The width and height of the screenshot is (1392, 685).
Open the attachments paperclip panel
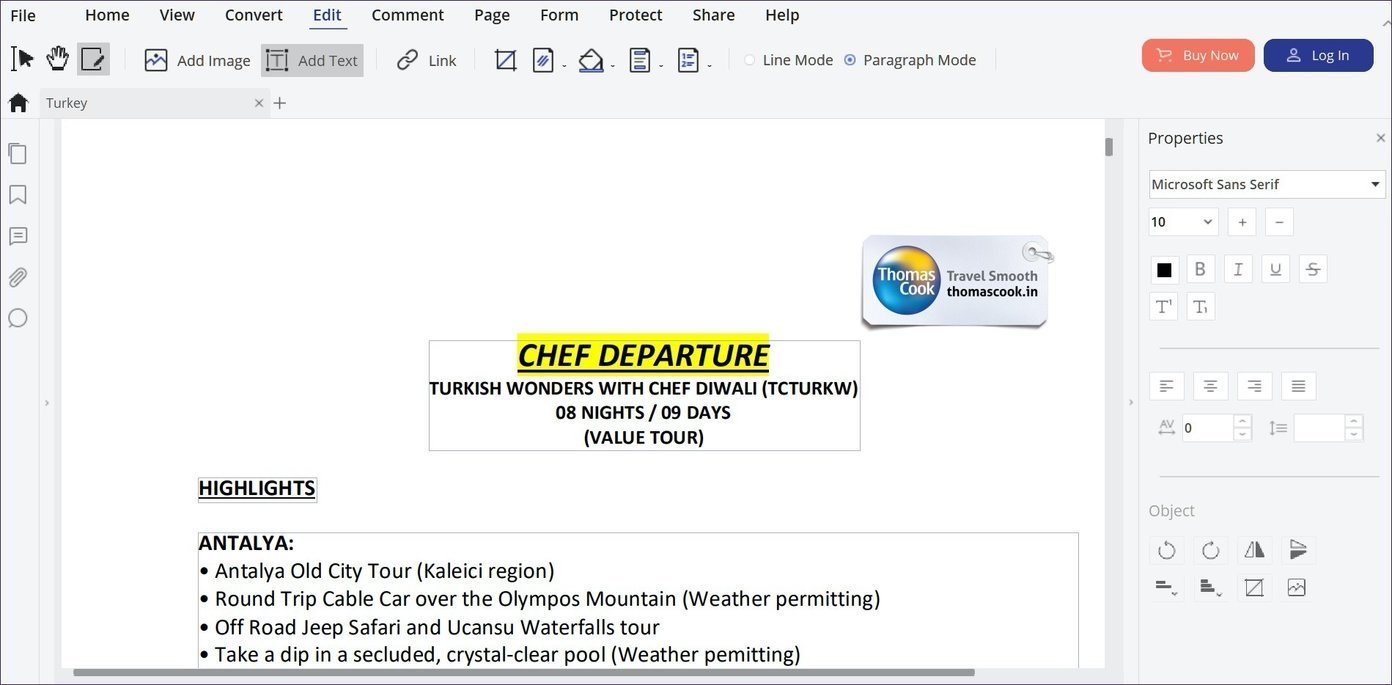coord(17,277)
